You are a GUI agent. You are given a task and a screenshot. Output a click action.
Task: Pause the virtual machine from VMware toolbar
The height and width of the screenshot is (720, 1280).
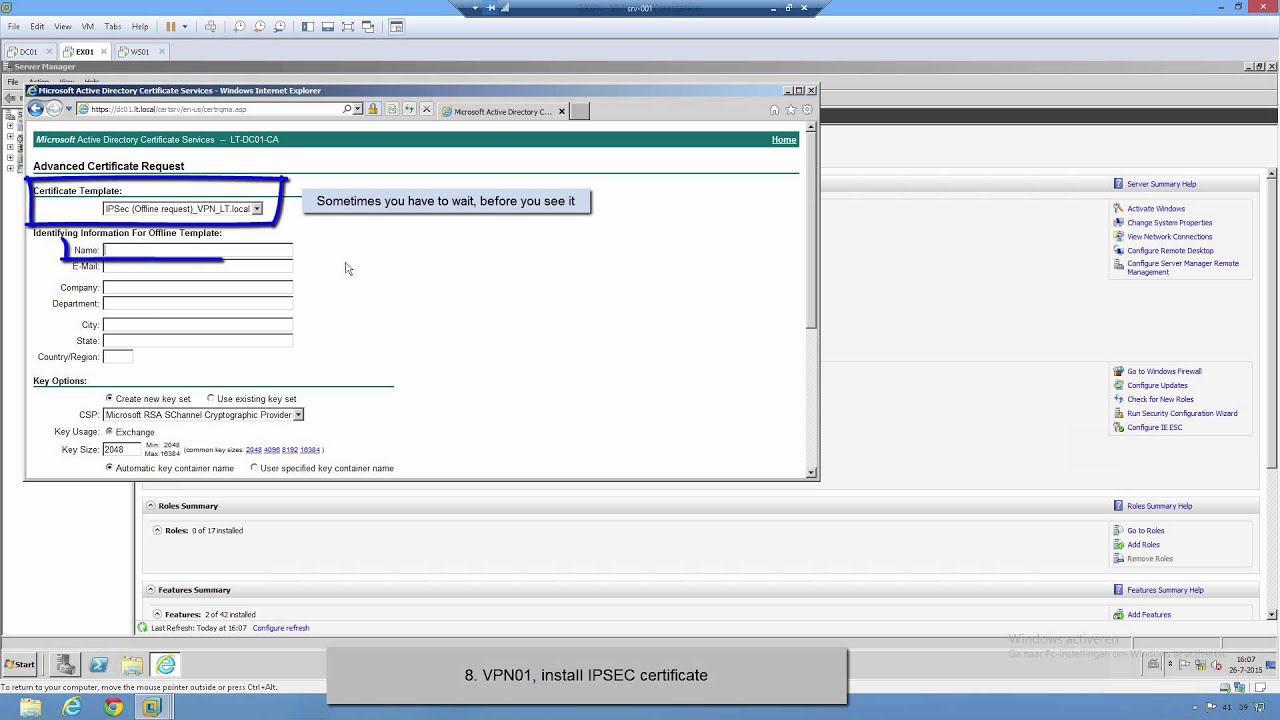click(170, 27)
